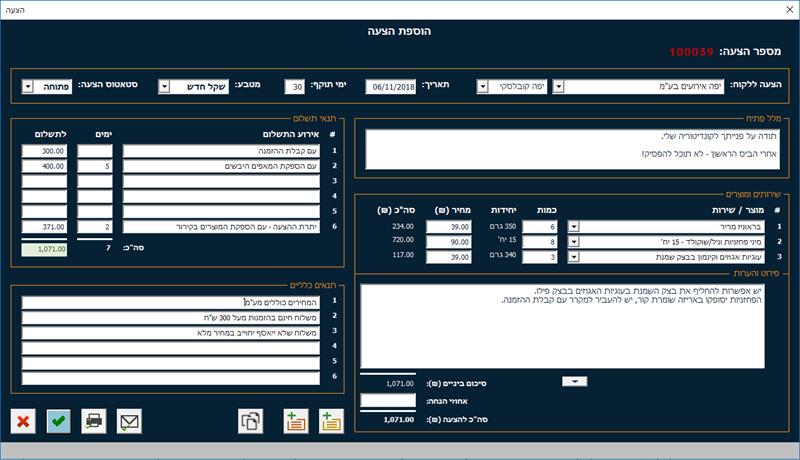Confirm the quote with the green checkmark
Image resolution: width=800 pixels, height=460 pixels.
pos(58,421)
